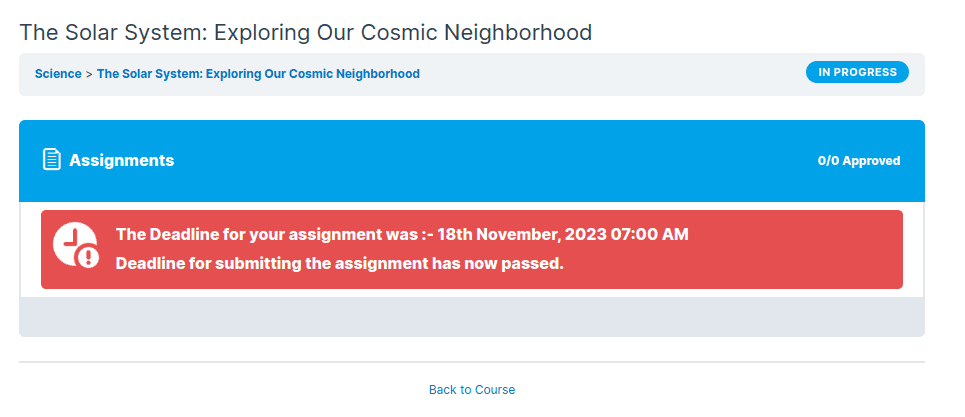Click the clock deadline warning icon

click(73, 244)
